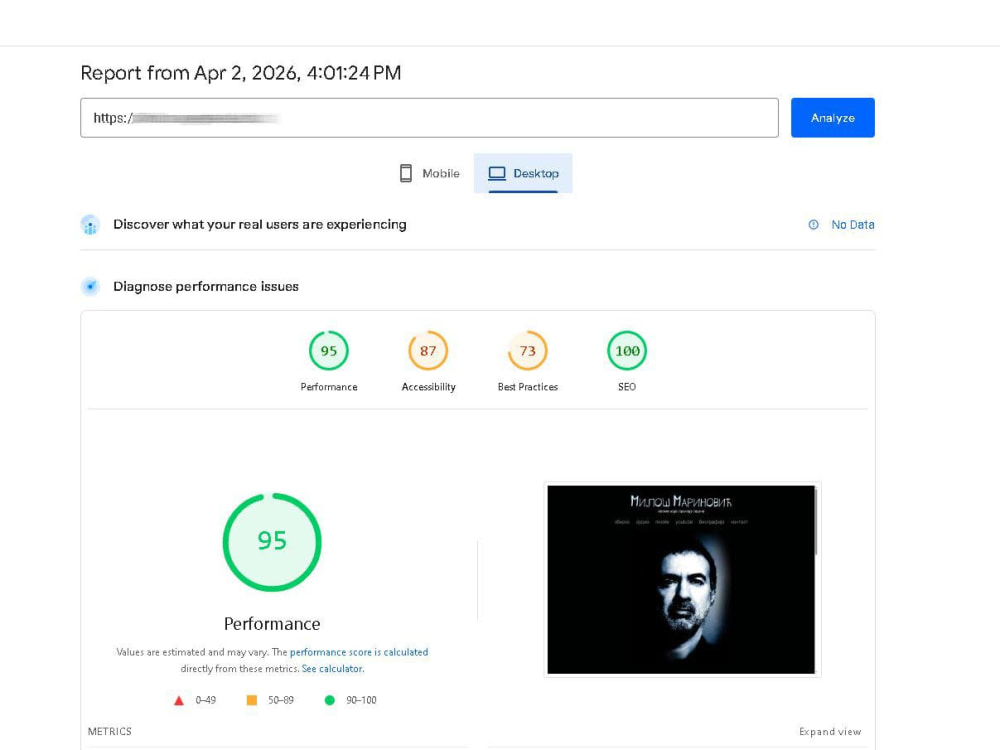Switch to the Desktop tab
Viewport: 1000px width, 750px height.
[x=523, y=173]
